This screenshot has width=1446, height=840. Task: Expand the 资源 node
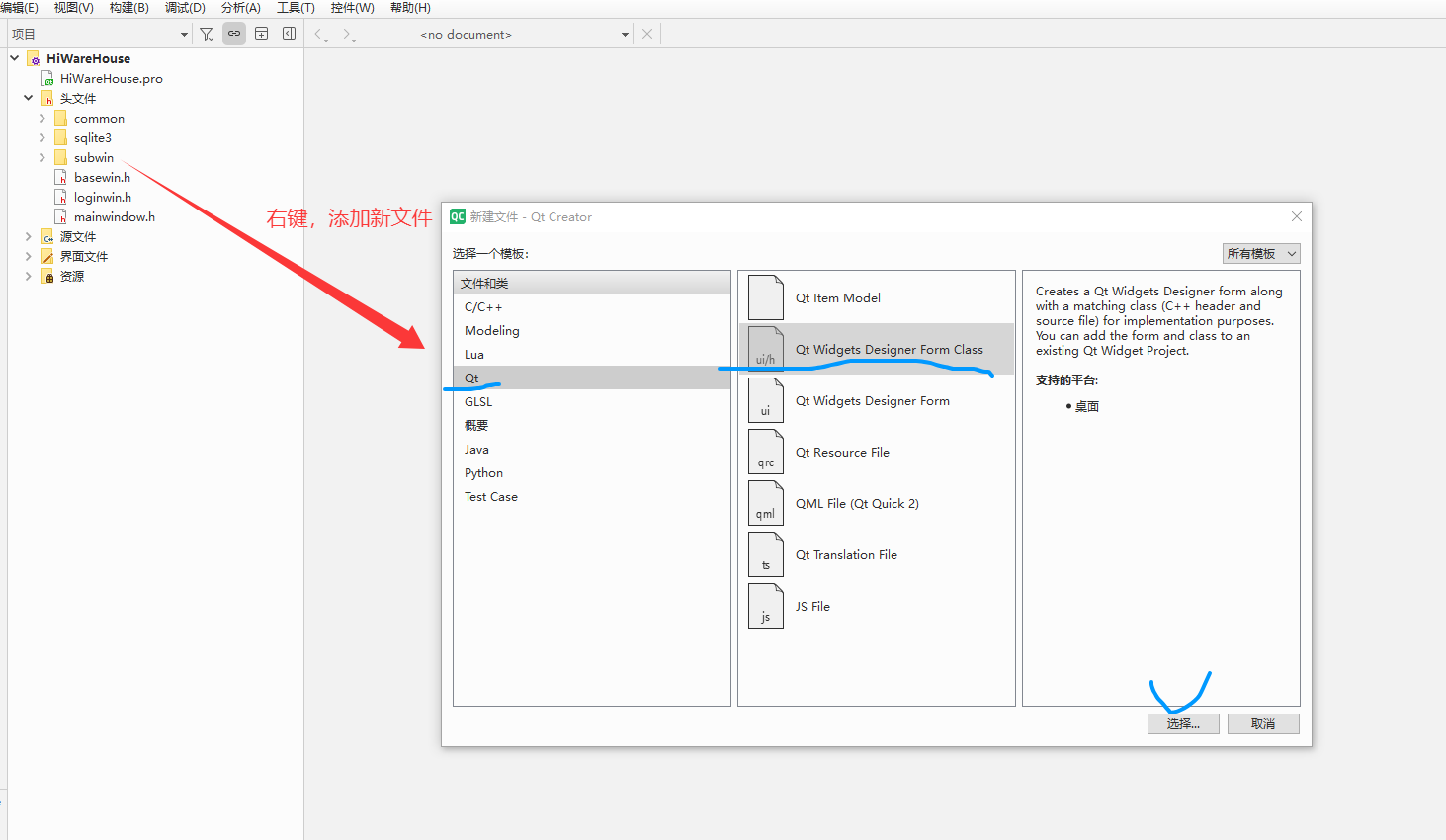29,276
